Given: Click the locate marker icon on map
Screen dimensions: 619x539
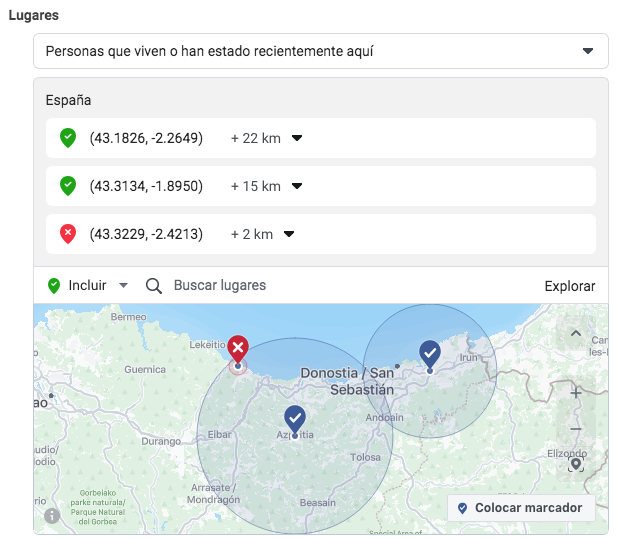Looking at the screenshot, I should (576, 464).
